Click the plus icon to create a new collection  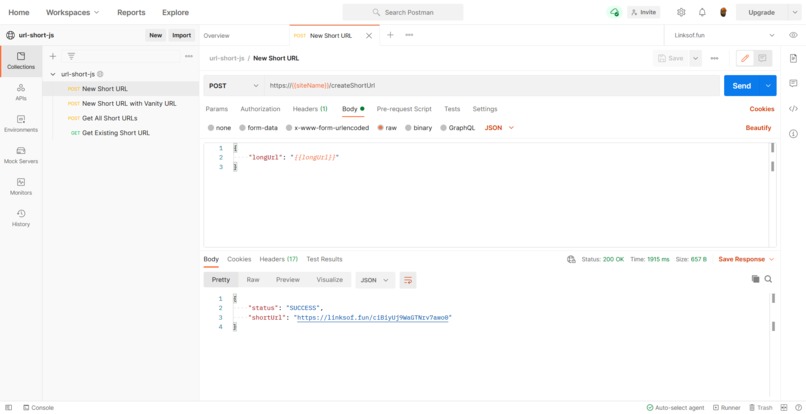(52, 56)
